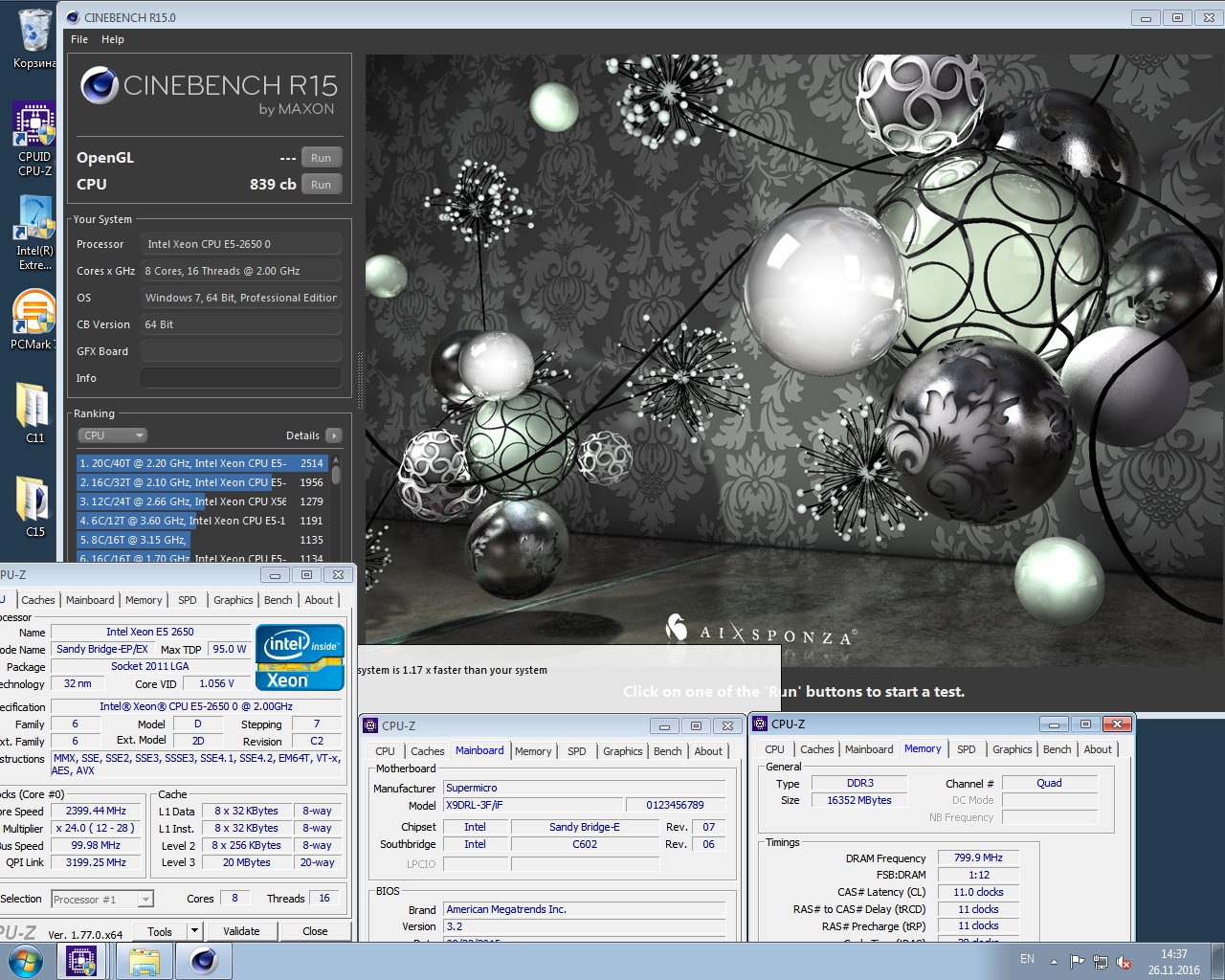Select CPU tab in middle CPU-Z window

386,751
